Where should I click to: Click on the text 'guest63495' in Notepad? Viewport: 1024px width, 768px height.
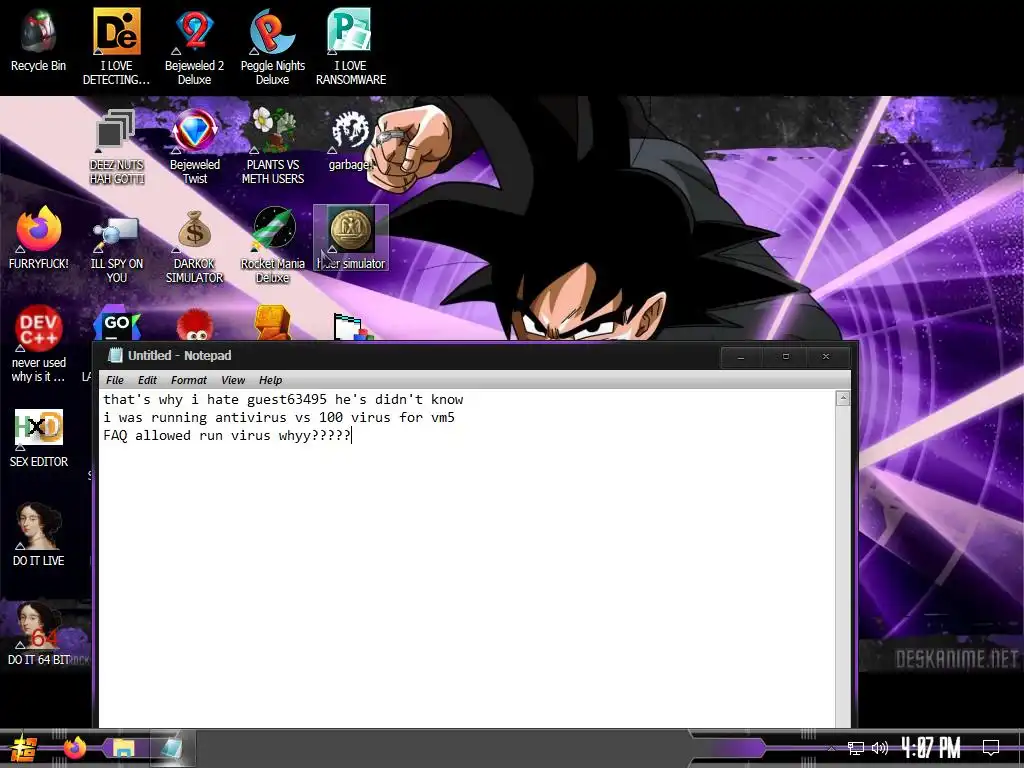287,399
